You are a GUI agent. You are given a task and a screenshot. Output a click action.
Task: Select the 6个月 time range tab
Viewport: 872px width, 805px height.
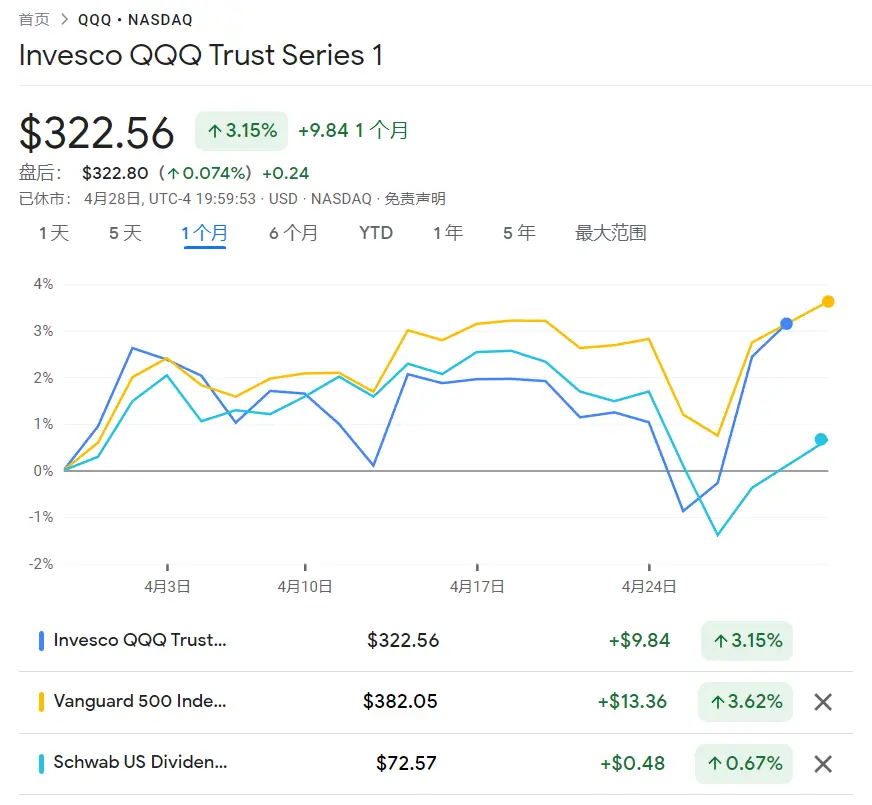[294, 233]
